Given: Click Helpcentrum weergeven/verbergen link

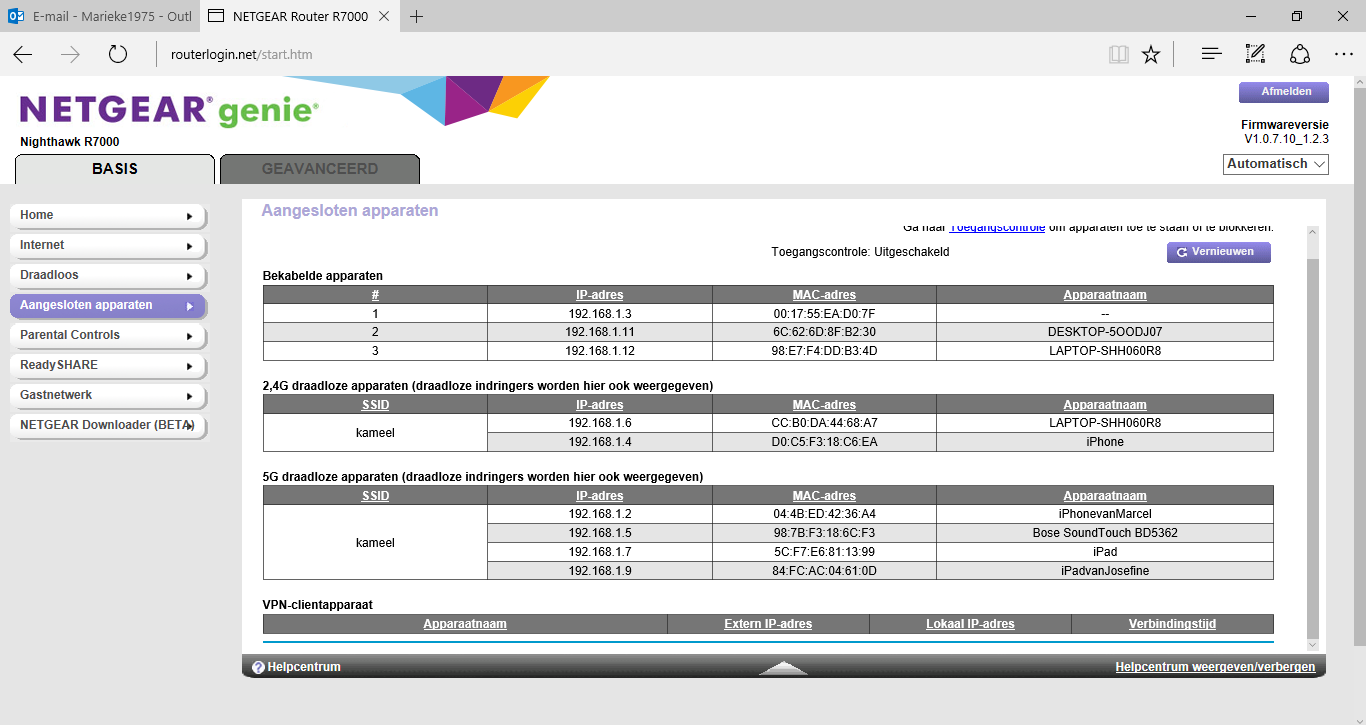Looking at the screenshot, I should [x=1215, y=667].
